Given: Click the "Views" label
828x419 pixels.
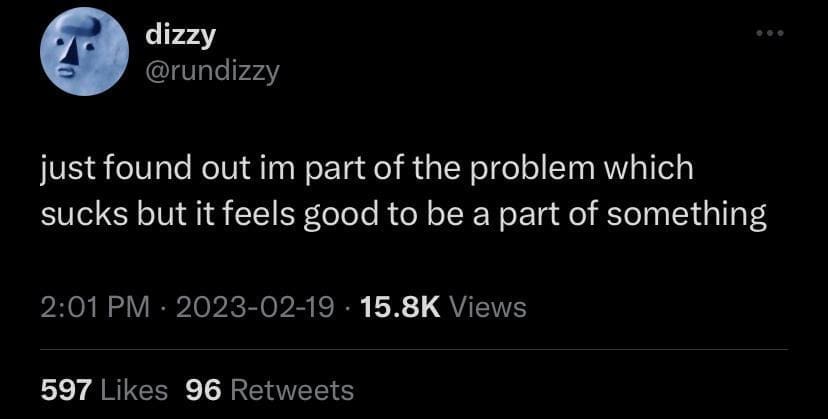Looking at the screenshot, I should pyautogui.click(x=488, y=306).
